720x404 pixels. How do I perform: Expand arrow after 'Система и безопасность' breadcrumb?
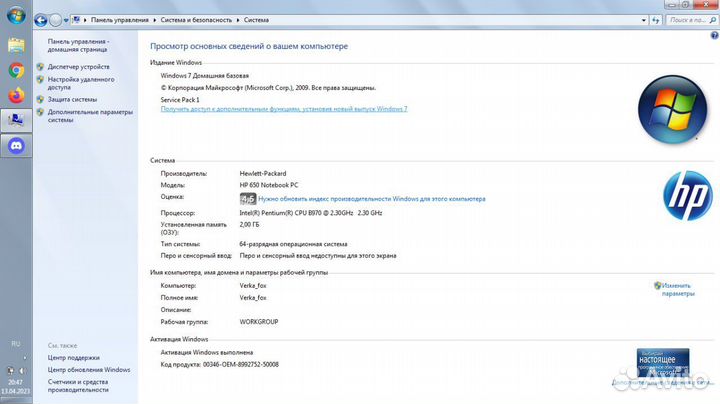(x=238, y=20)
